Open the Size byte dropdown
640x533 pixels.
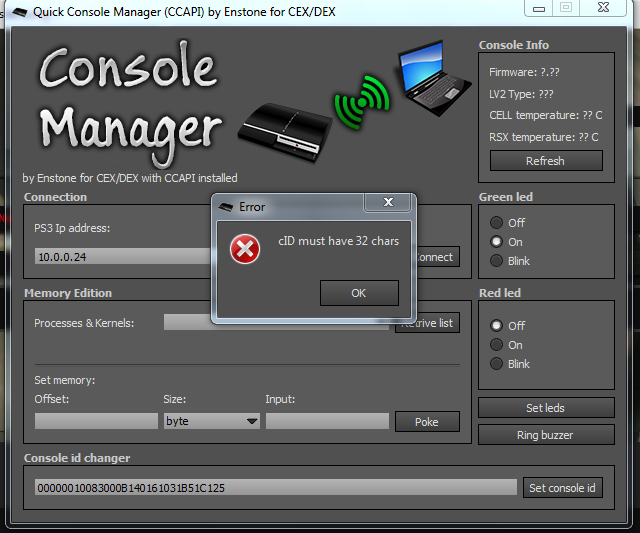211,421
